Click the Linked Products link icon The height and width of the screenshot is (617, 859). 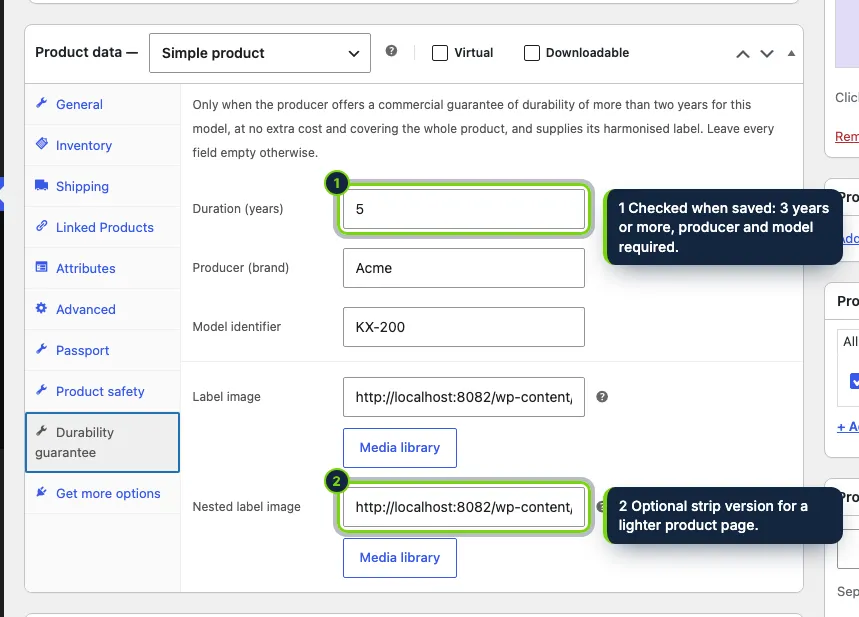42,226
